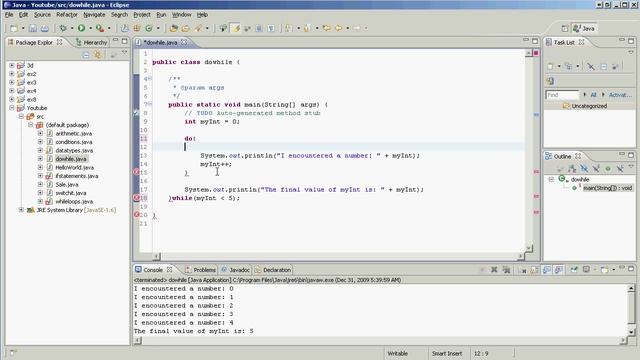Switch to the Declaration tab
This screenshot has height=360, width=640.
pos(273,270)
